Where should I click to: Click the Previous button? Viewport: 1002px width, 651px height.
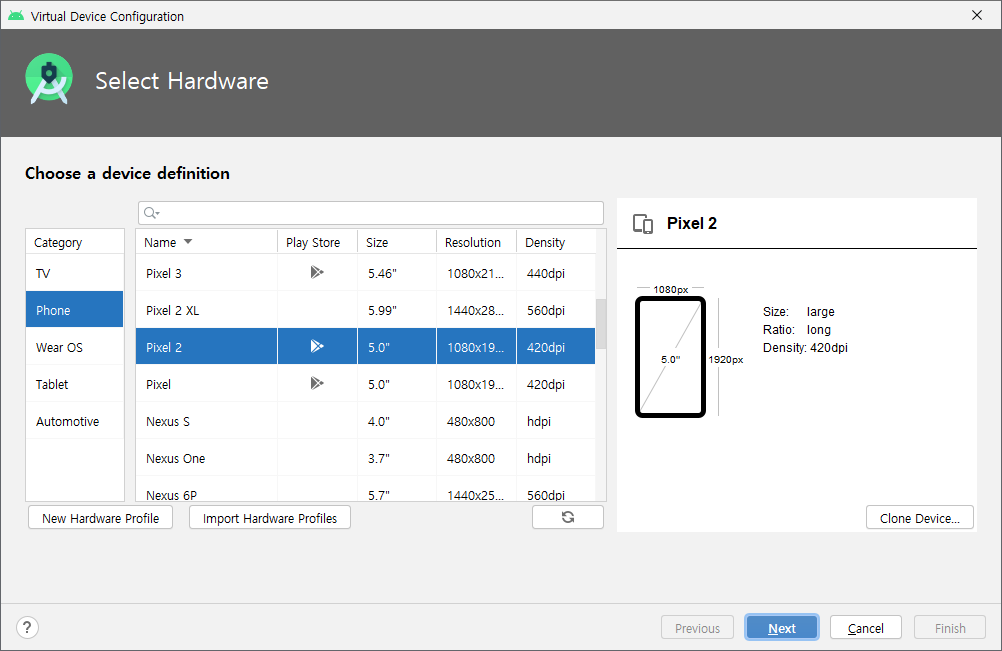pyautogui.click(x=697, y=628)
